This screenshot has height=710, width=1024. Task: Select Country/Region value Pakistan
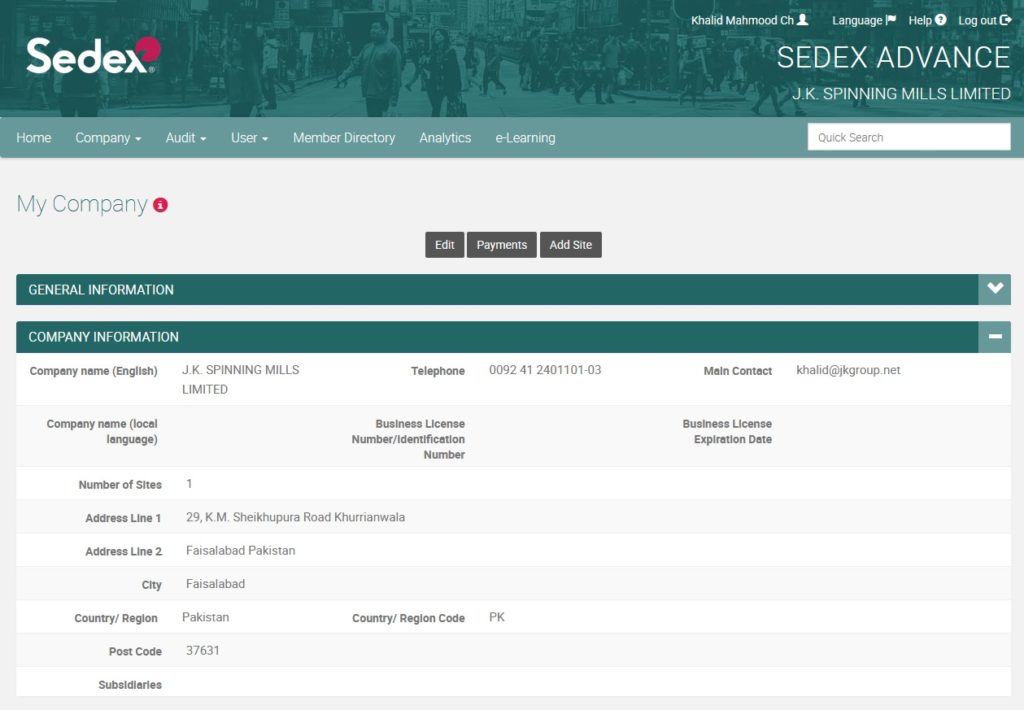pyautogui.click(x=205, y=617)
